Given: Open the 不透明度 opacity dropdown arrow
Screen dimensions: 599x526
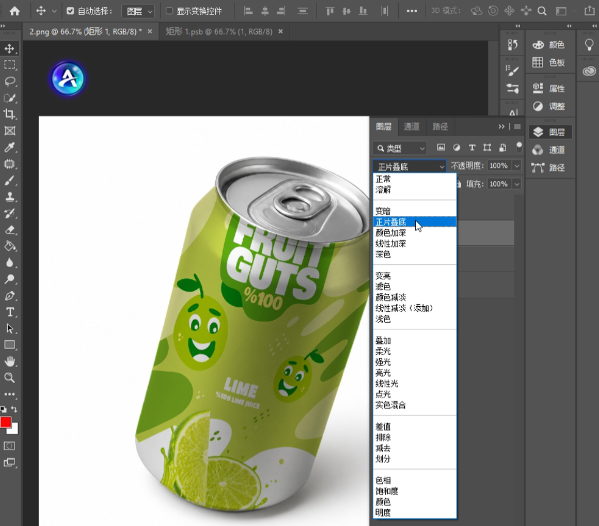Looking at the screenshot, I should pos(517,166).
